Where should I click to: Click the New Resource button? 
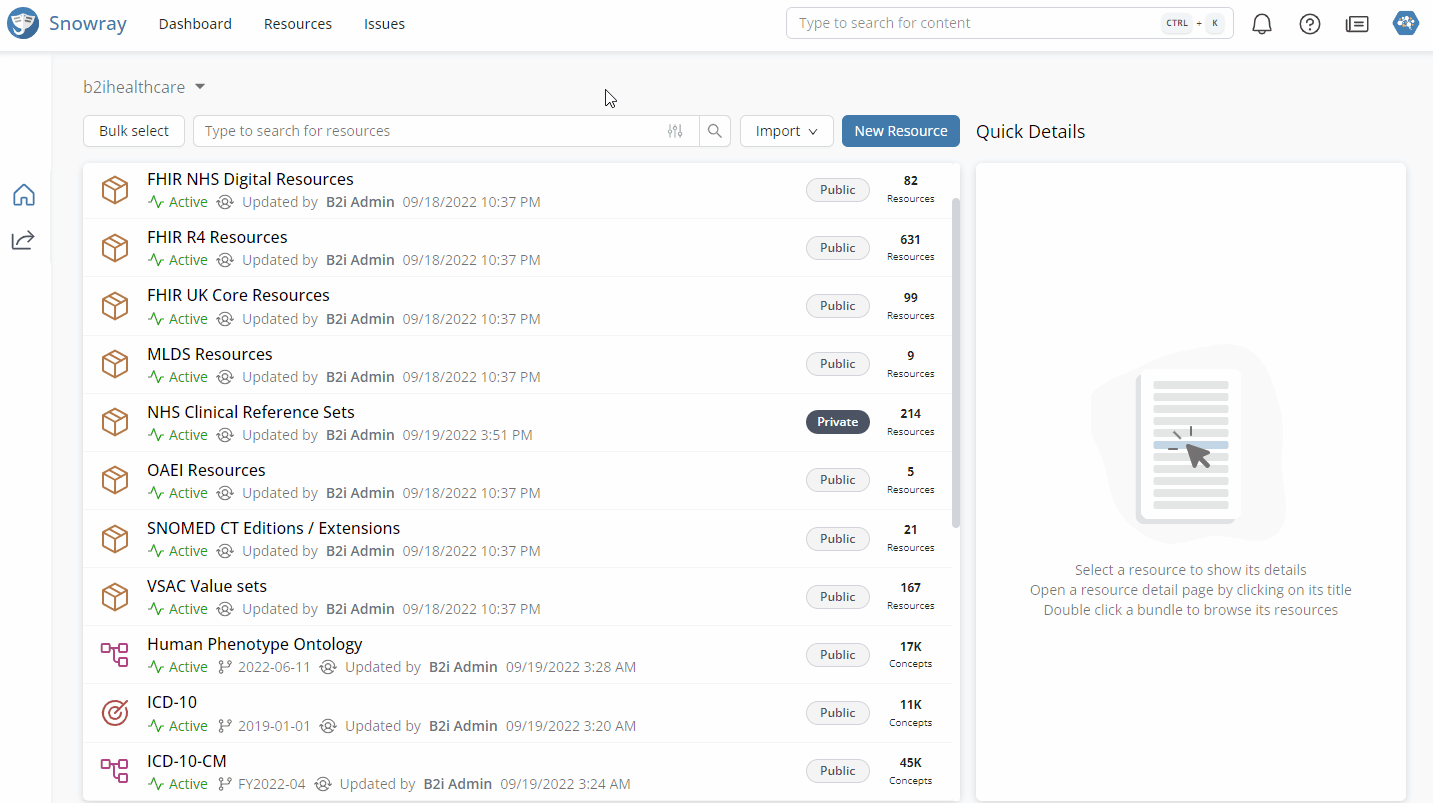pyautogui.click(x=900, y=131)
